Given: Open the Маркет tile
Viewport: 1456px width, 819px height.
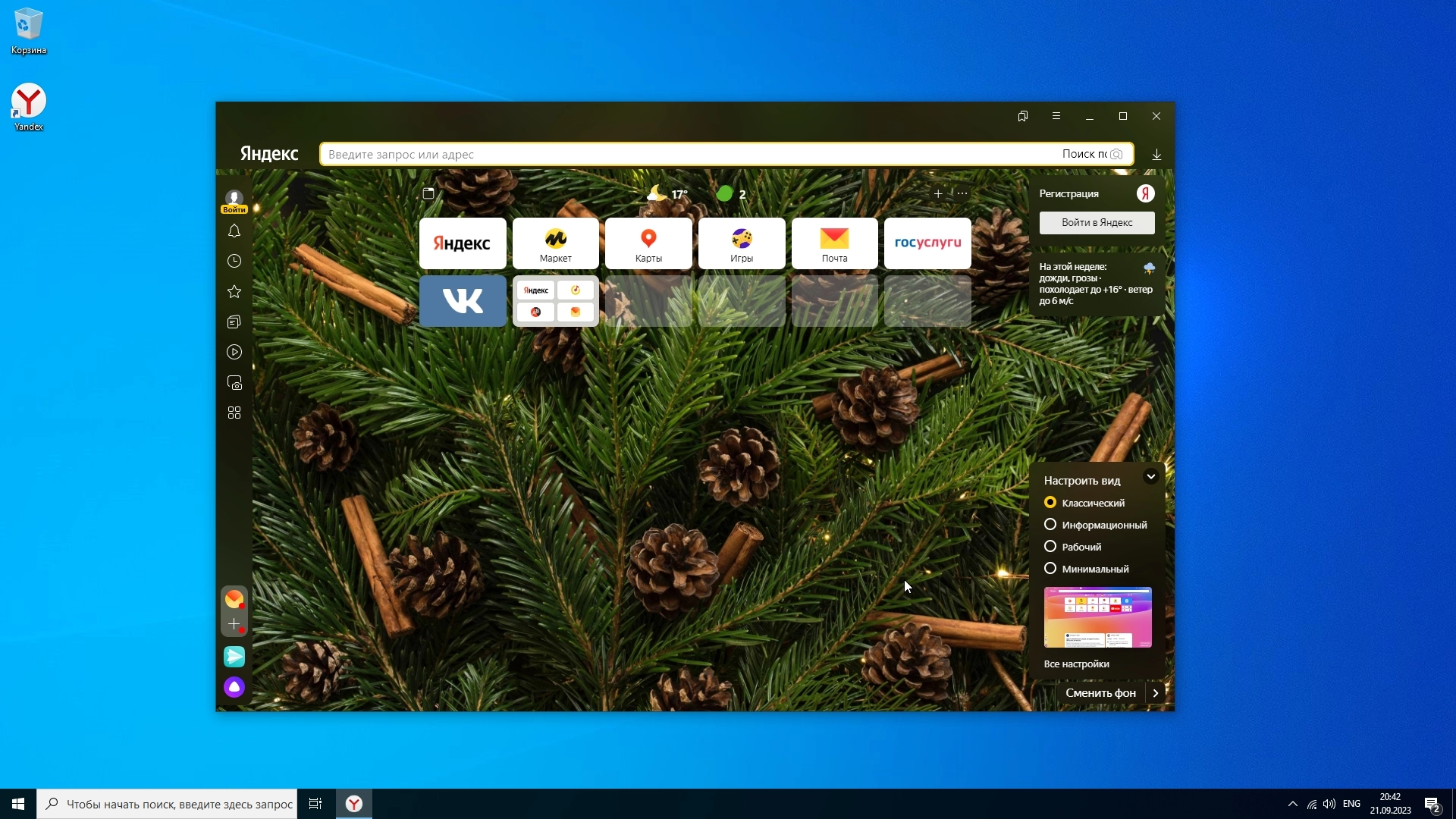Looking at the screenshot, I should (556, 243).
